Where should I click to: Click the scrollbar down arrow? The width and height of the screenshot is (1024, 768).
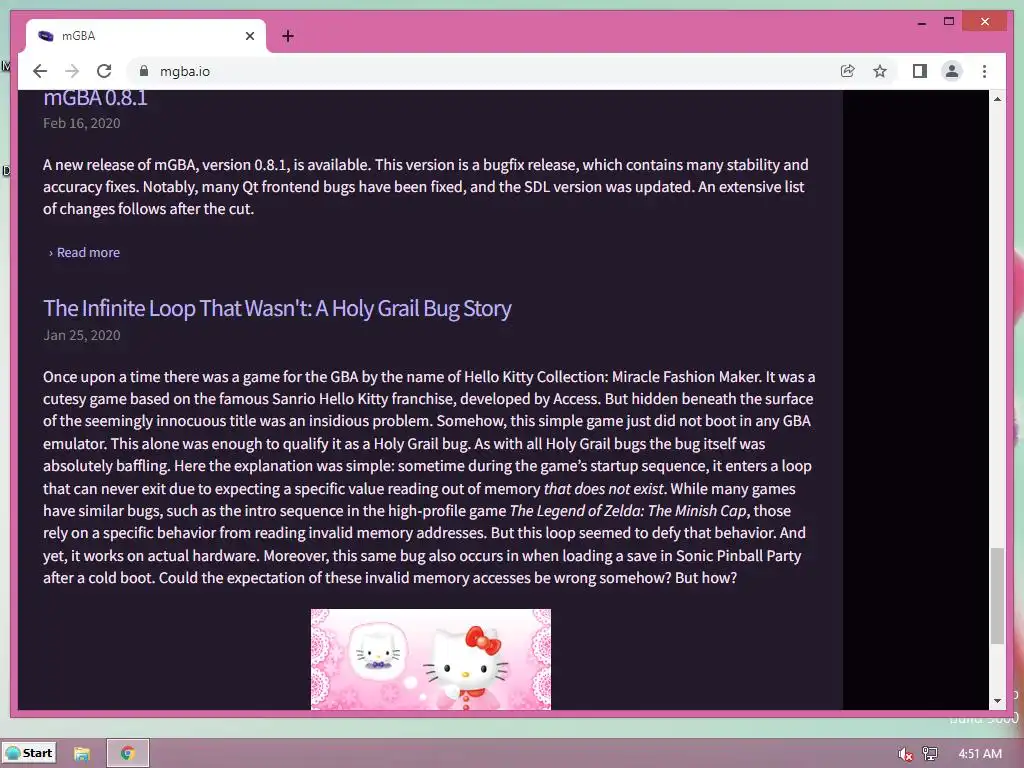[997, 701]
